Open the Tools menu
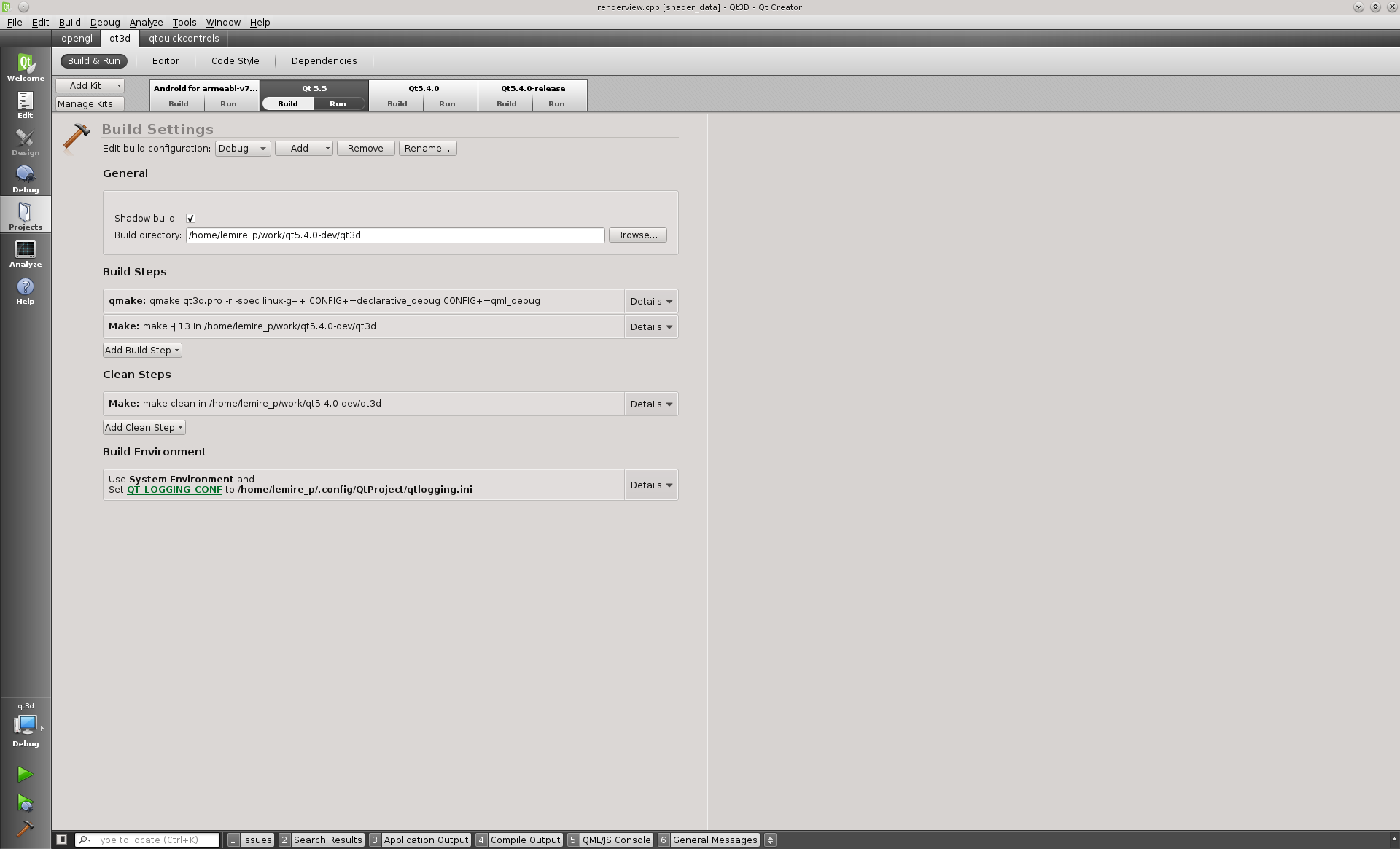Screen dimensions: 1400x849 tap(184, 22)
